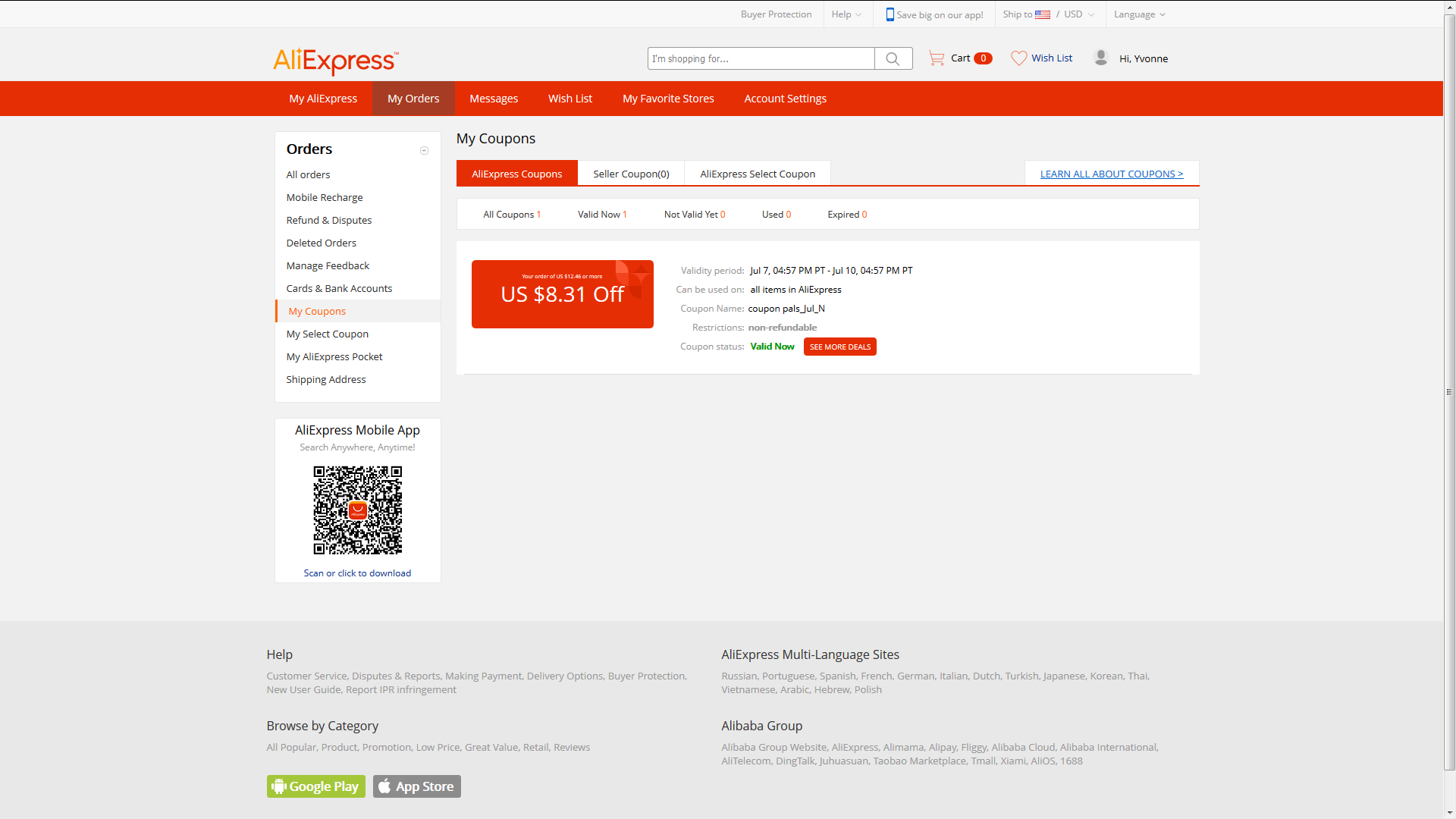The width and height of the screenshot is (1456, 819).
Task: Open Customer Service footer link
Action: pyautogui.click(x=306, y=676)
